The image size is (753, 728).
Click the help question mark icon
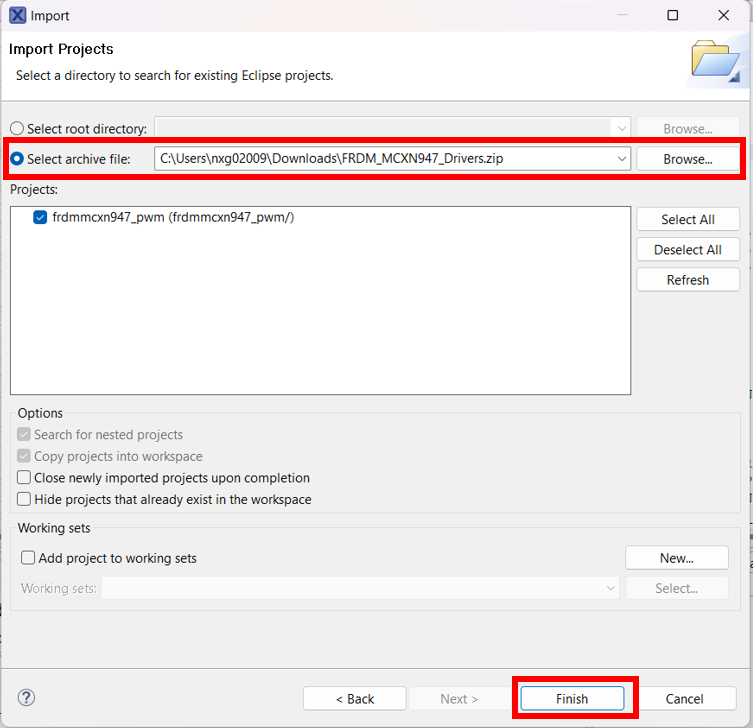pyautogui.click(x=27, y=698)
